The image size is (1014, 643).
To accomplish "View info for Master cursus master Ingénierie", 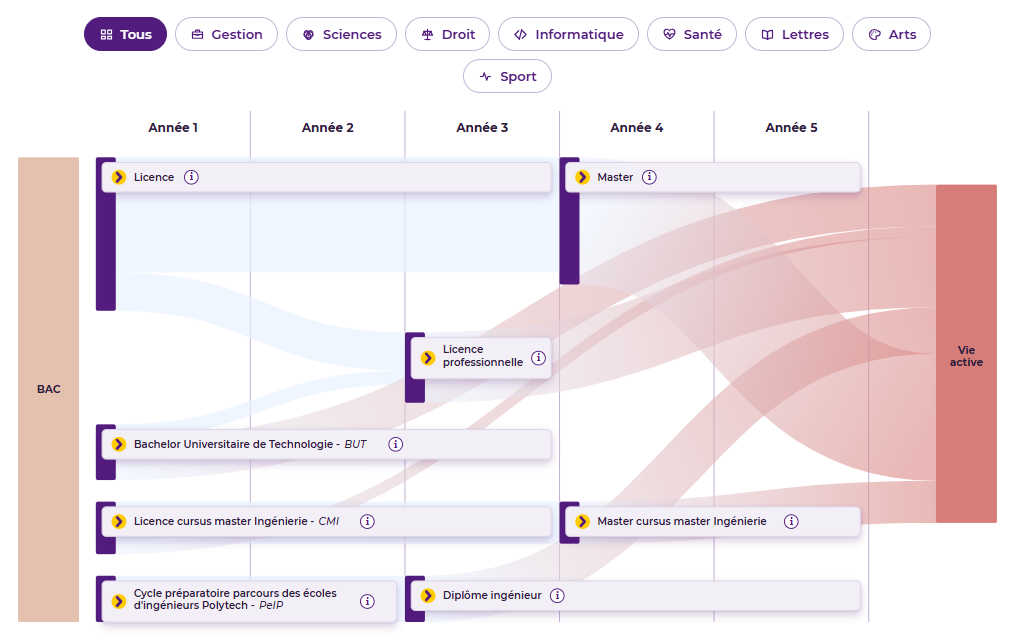I will click(x=791, y=521).
